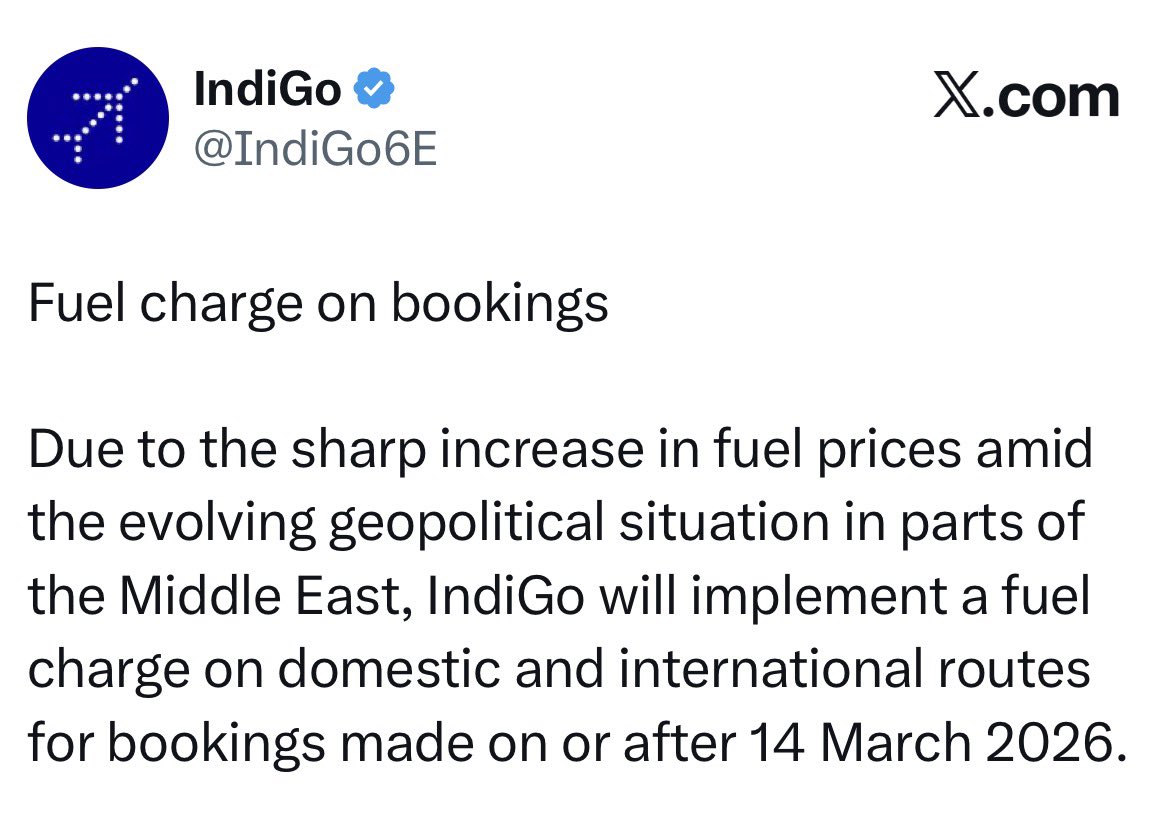1170x840 pixels.
Task: Open the IndiGo display name link
Action: pos(267,91)
